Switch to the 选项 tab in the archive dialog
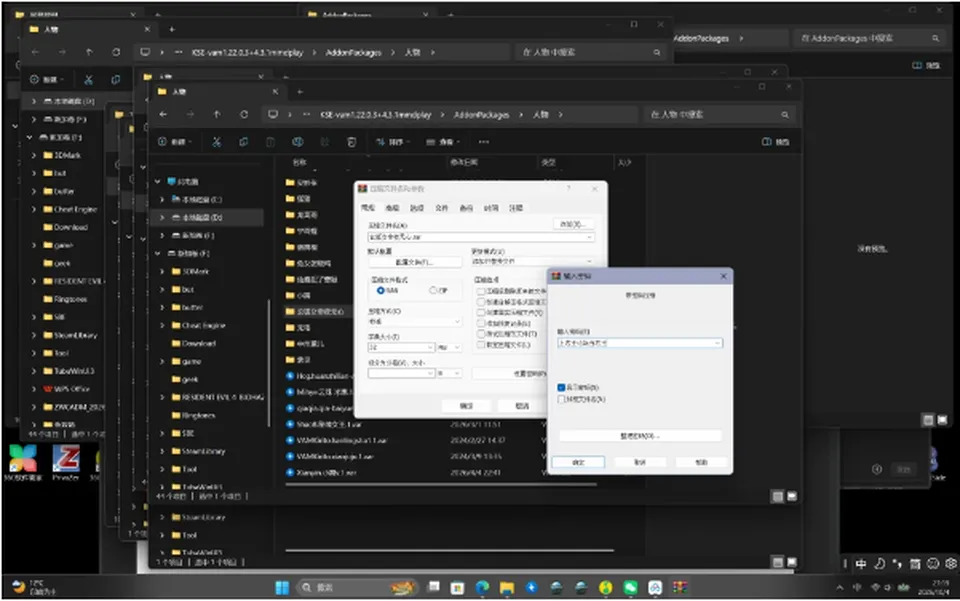The image size is (960, 601). coord(417,208)
